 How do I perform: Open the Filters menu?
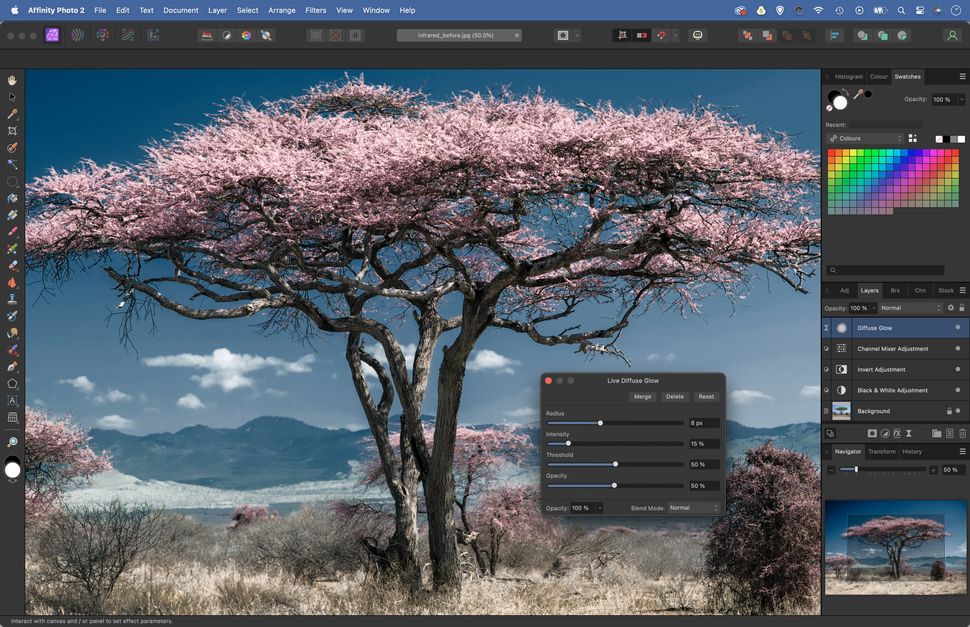pyautogui.click(x=315, y=10)
